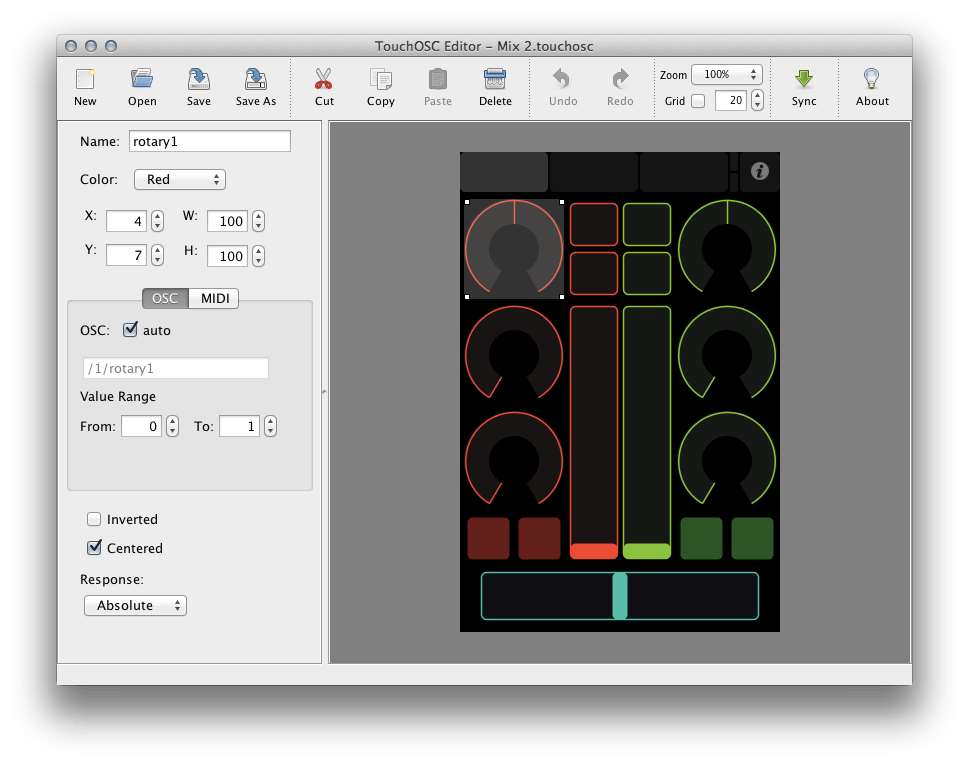Create a new layout with New
Image resolution: width=969 pixels, height=764 pixels.
85,87
